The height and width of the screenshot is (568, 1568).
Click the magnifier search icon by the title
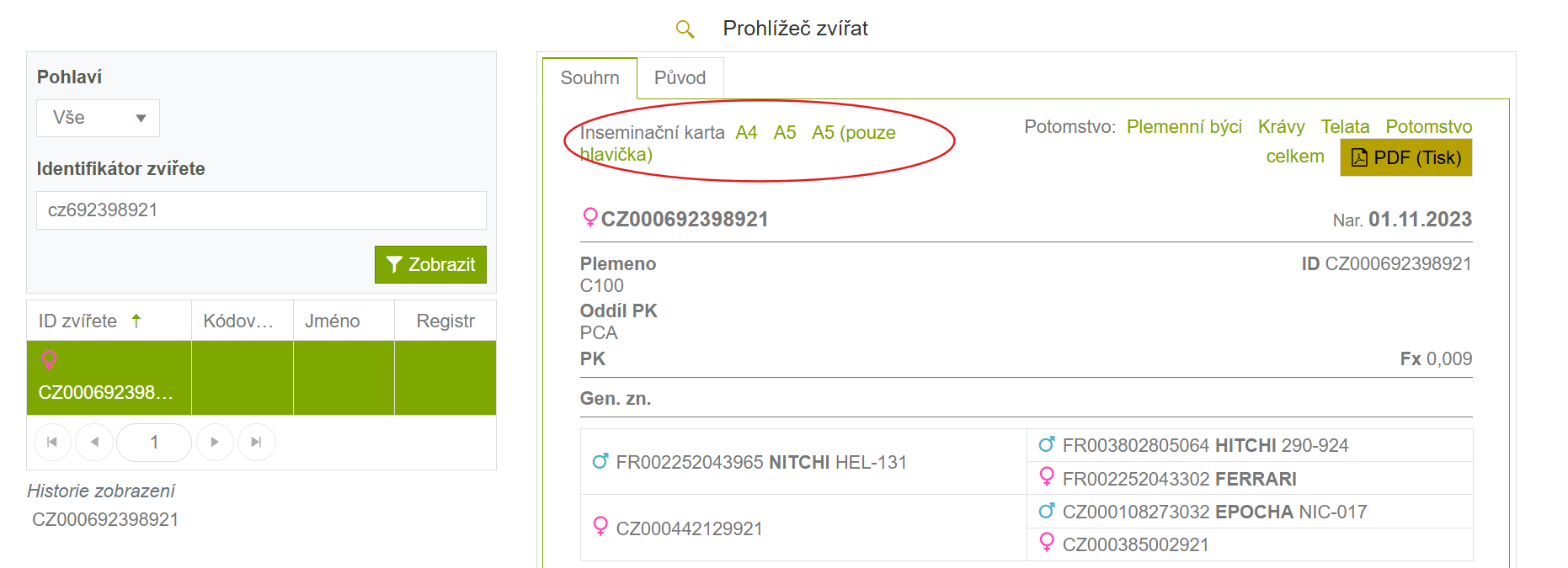[x=685, y=29]
